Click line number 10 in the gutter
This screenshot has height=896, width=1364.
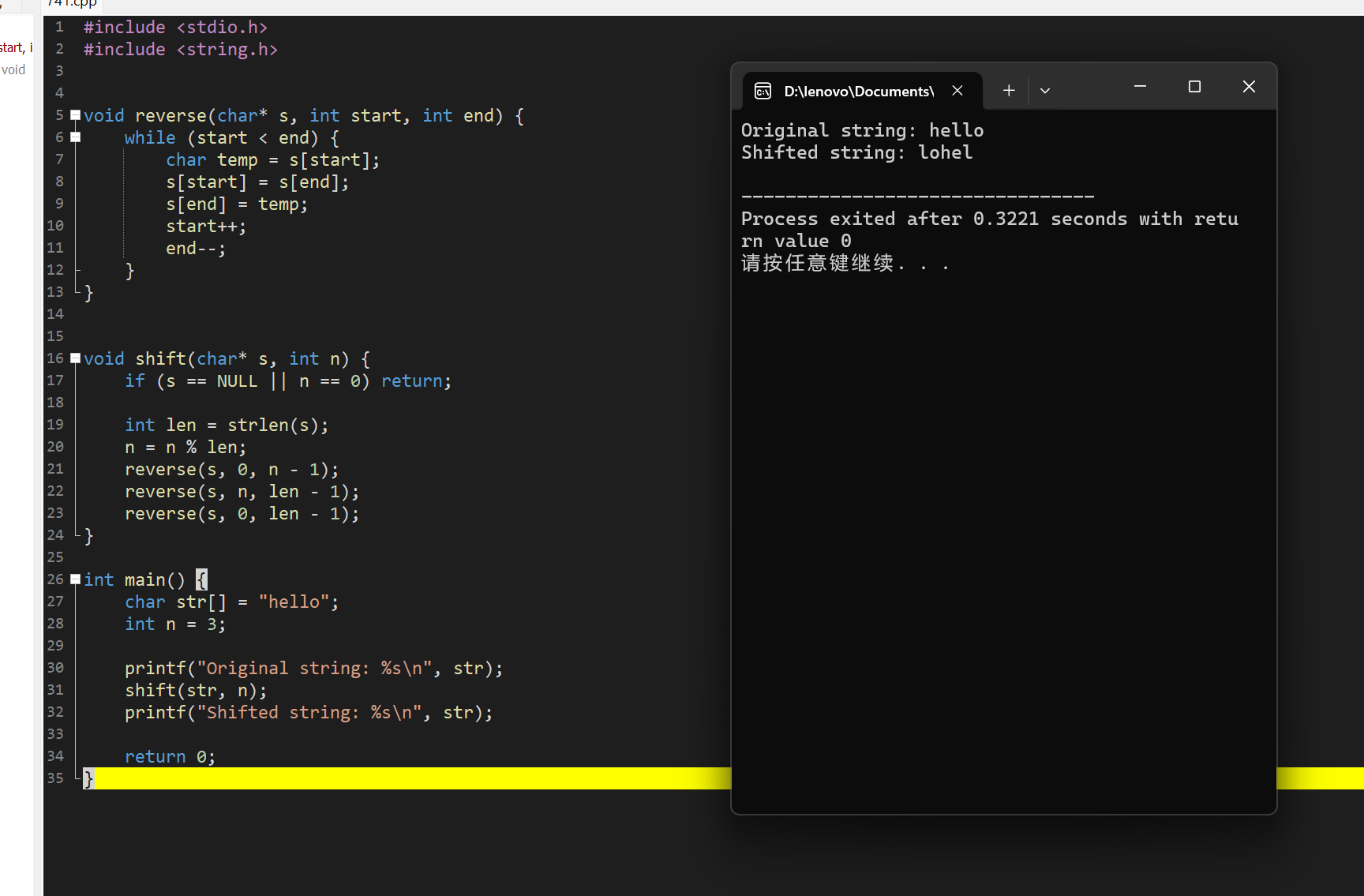pos(55,226)
